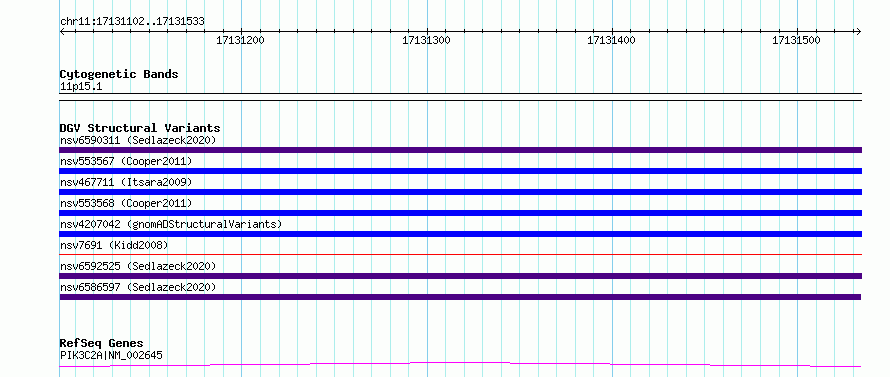890x377 pixels.
Task: Click the RefSeq Genes track title
Action: point(102,344)
